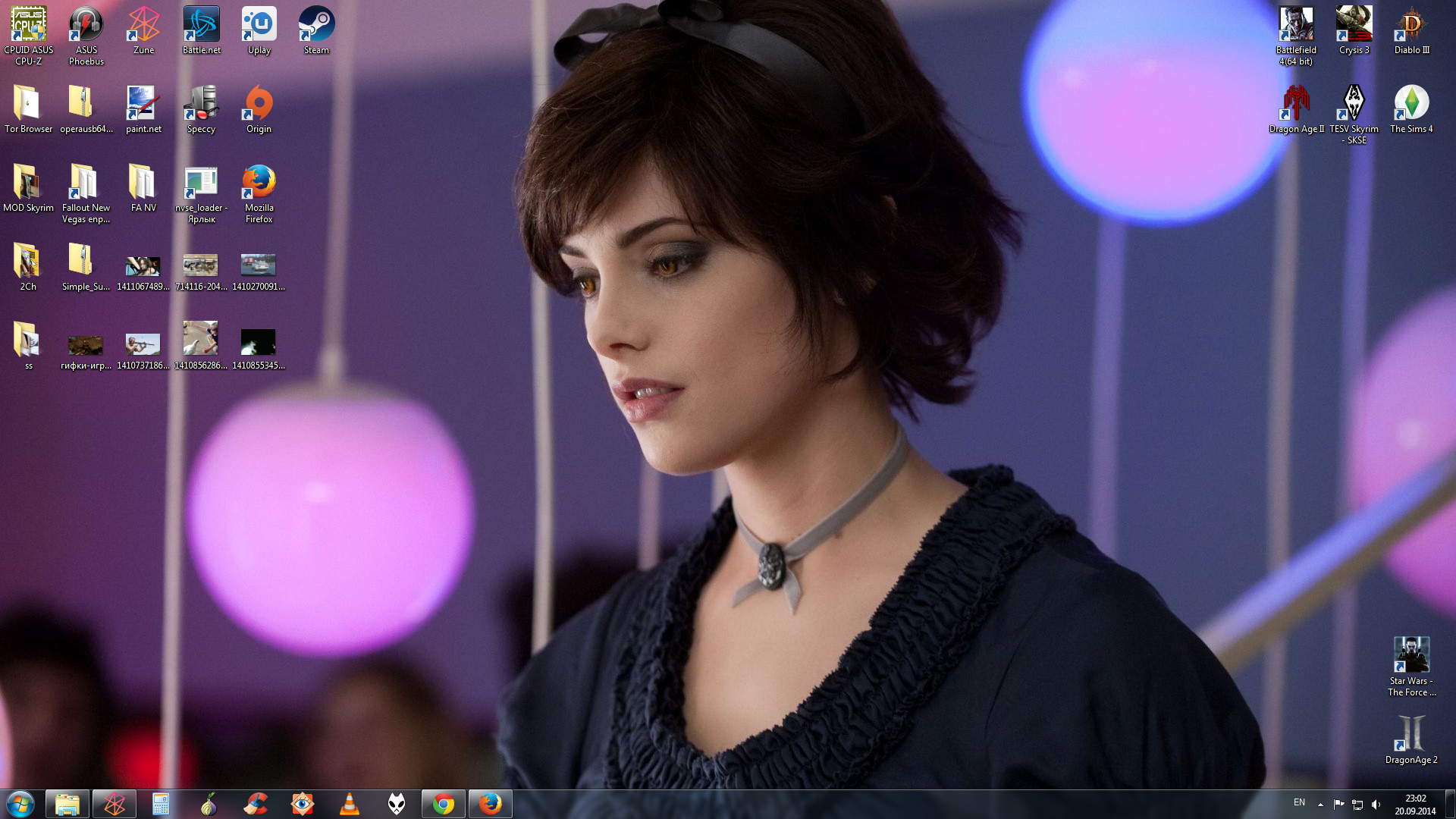
Task: Open the volume speaker tray icon
Action: [x=1376, y=804]
